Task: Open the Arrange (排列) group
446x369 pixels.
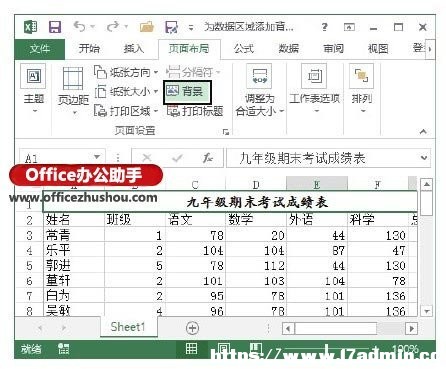Action: 362,89
